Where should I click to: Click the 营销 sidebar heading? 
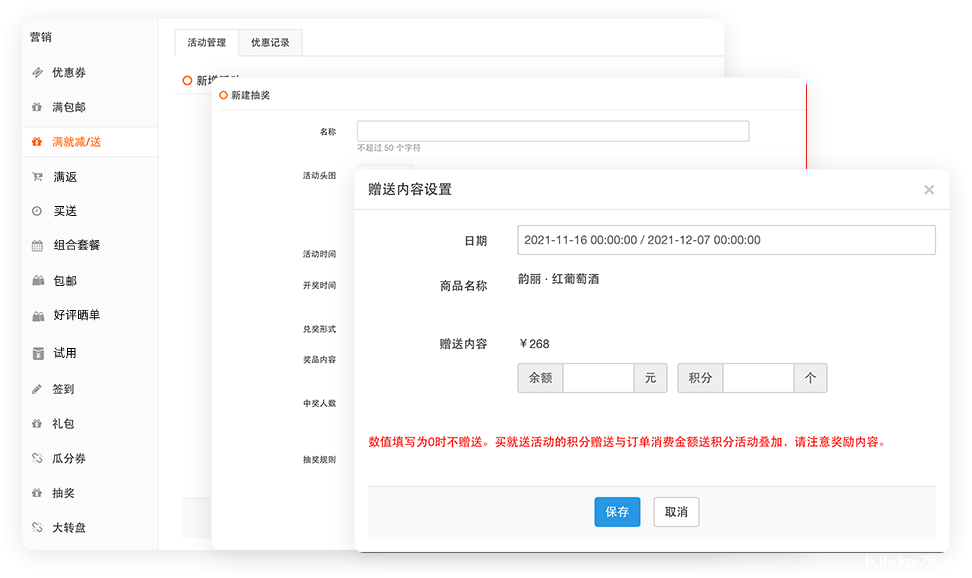tap(41, 37)
